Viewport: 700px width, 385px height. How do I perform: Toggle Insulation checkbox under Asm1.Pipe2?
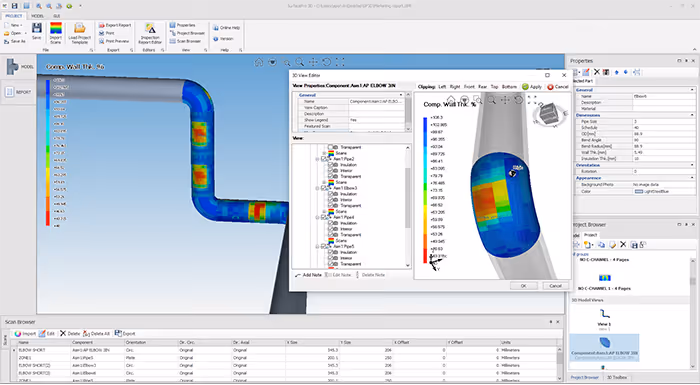331,165
